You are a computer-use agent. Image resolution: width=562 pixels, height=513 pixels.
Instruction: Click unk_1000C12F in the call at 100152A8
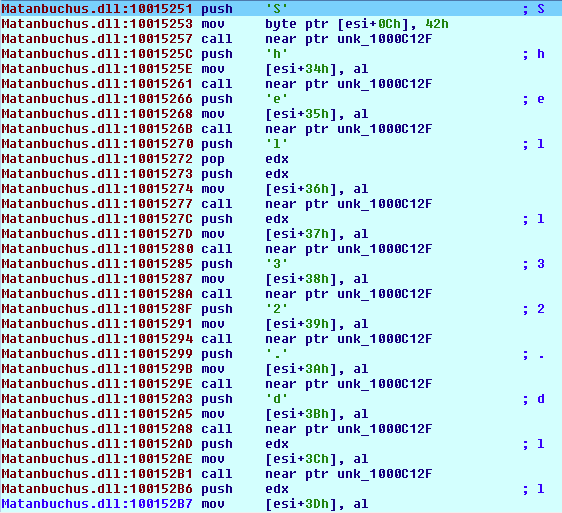click(385, 429)
